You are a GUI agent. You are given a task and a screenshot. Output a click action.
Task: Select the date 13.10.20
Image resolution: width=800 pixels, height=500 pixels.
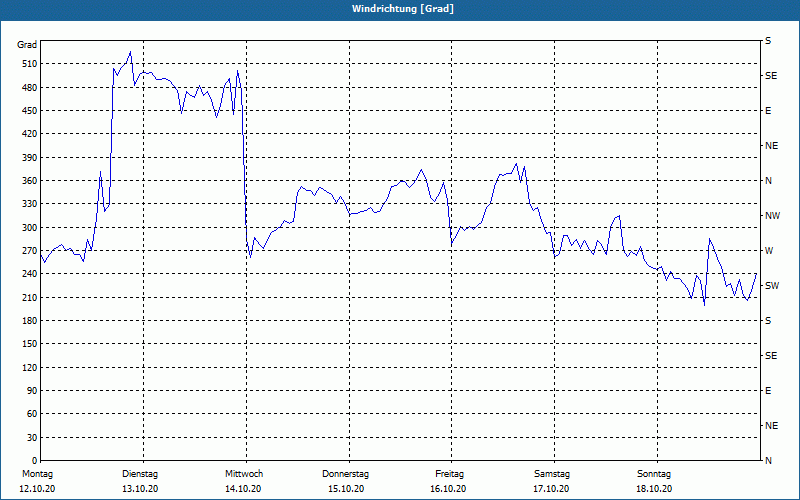pyautogui.click(x=140, y=489)
